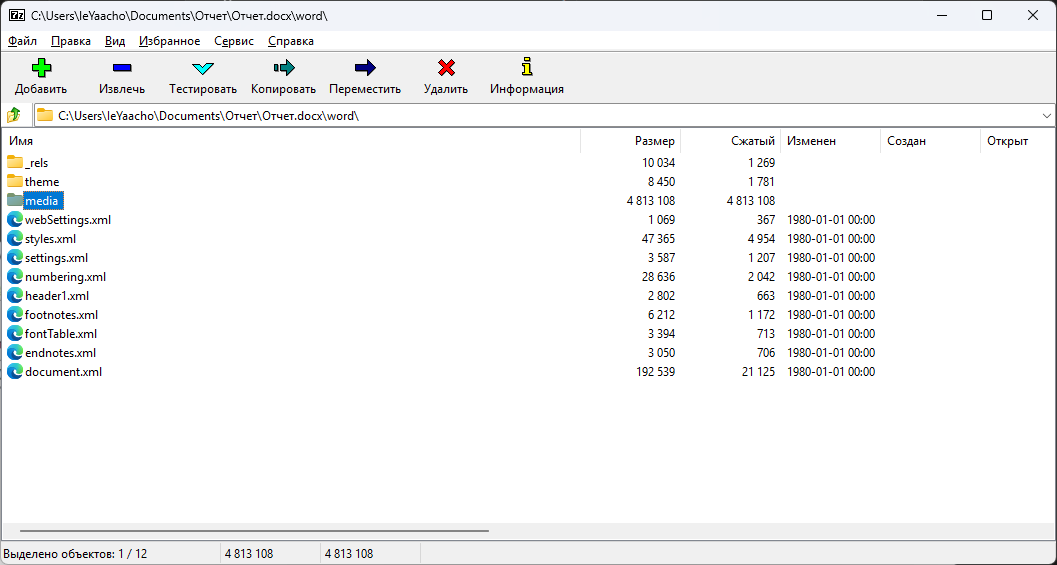Click the Move (Переместить) blue arrow icon
The width and height of the screenshot is (1057, 565).
[x=365, y=67]
